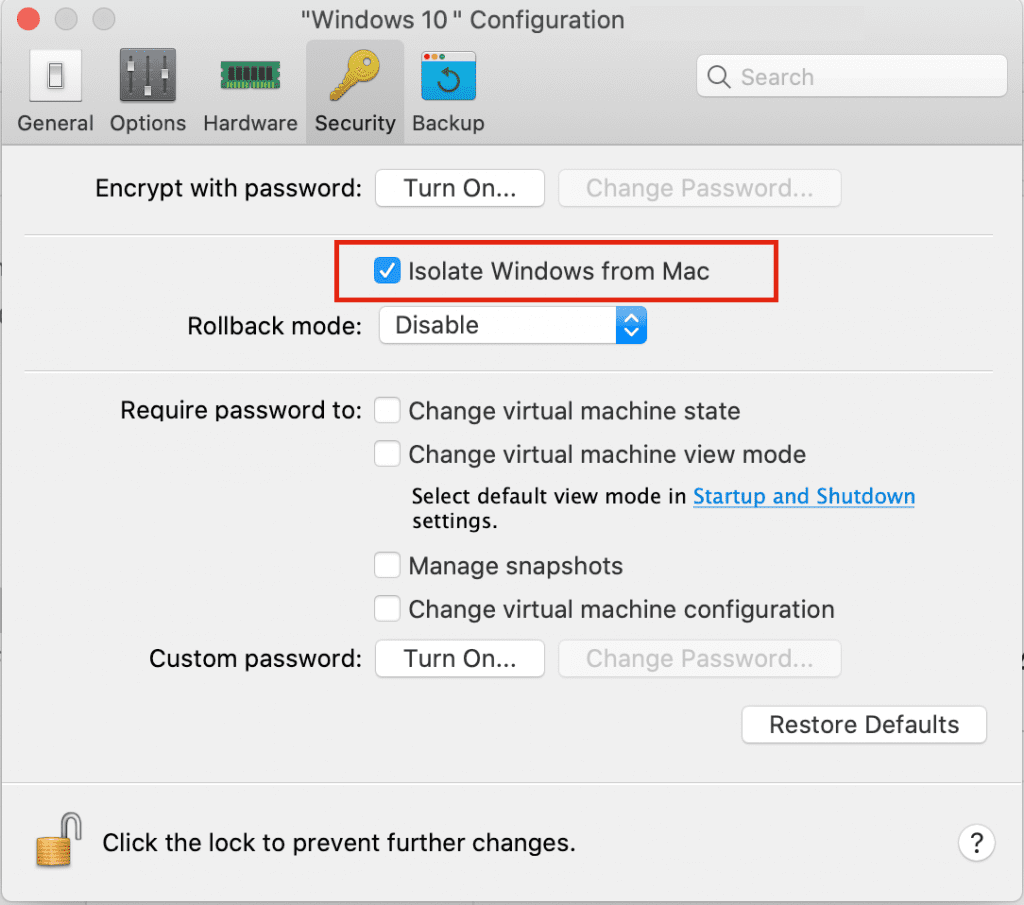Check Change virtual machine configuration option
The width and height of the screenshot is (1024, 905).
pos(387,609)
